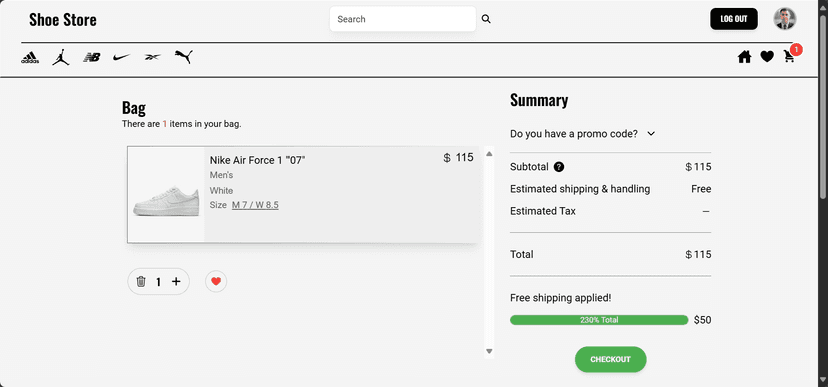This screenshot has height=387, width=828.
Task: Show subtotal help question mark
Action: [x=559, y=167]
